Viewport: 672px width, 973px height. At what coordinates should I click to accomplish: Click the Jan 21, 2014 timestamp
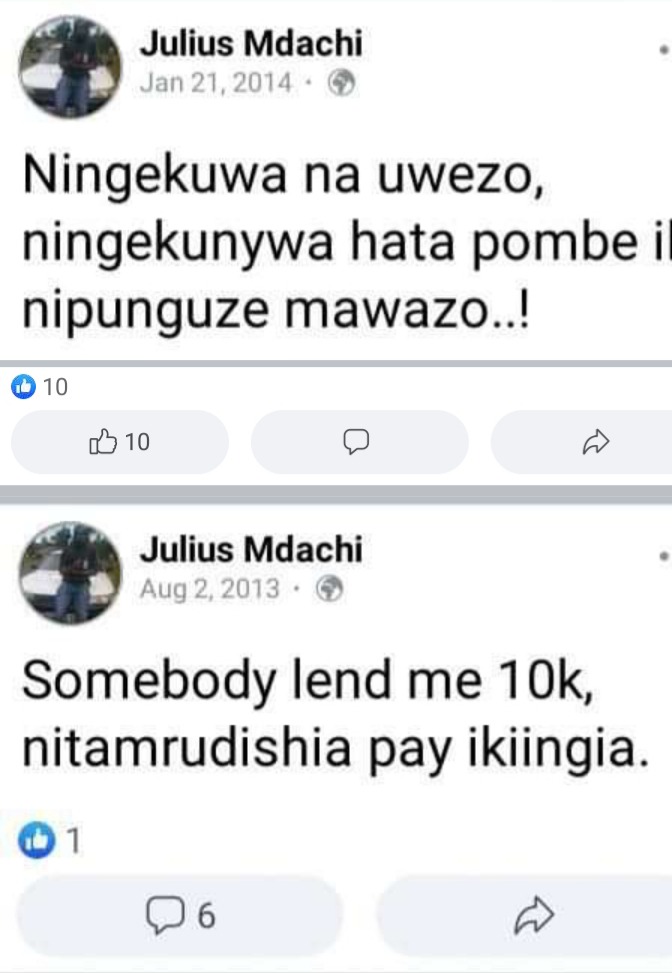point(215,83)
